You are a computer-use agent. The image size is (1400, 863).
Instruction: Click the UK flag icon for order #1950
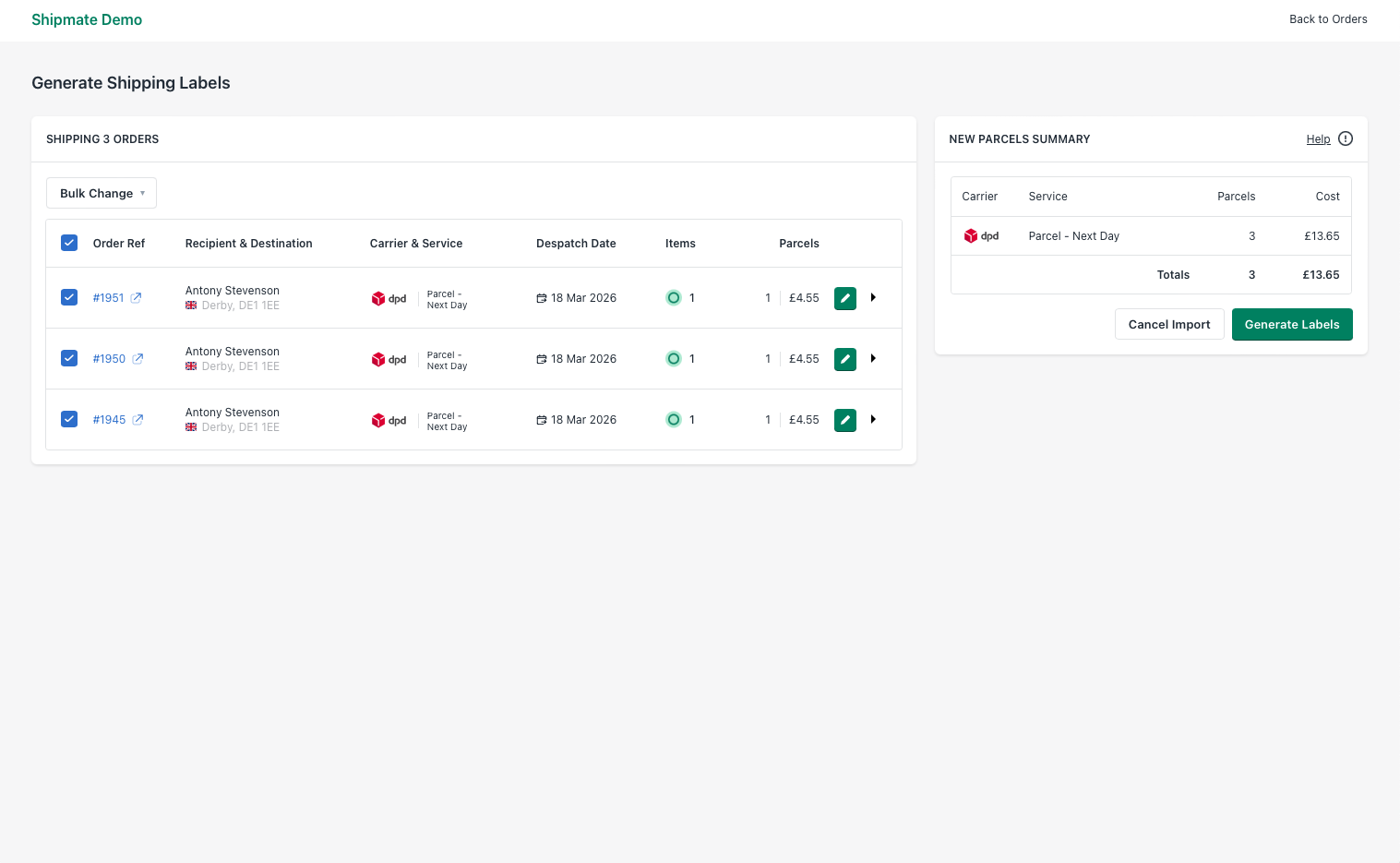pos(191,366)
